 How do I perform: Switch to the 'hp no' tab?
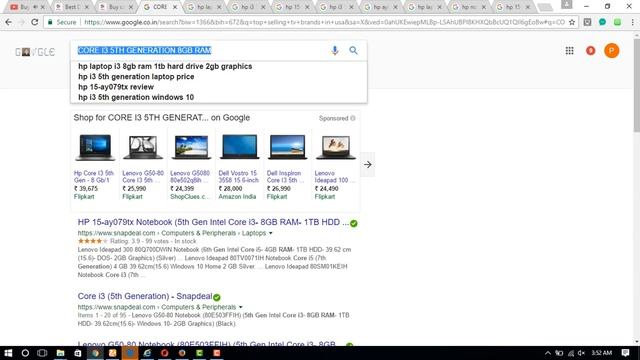[x=468, y=7]
